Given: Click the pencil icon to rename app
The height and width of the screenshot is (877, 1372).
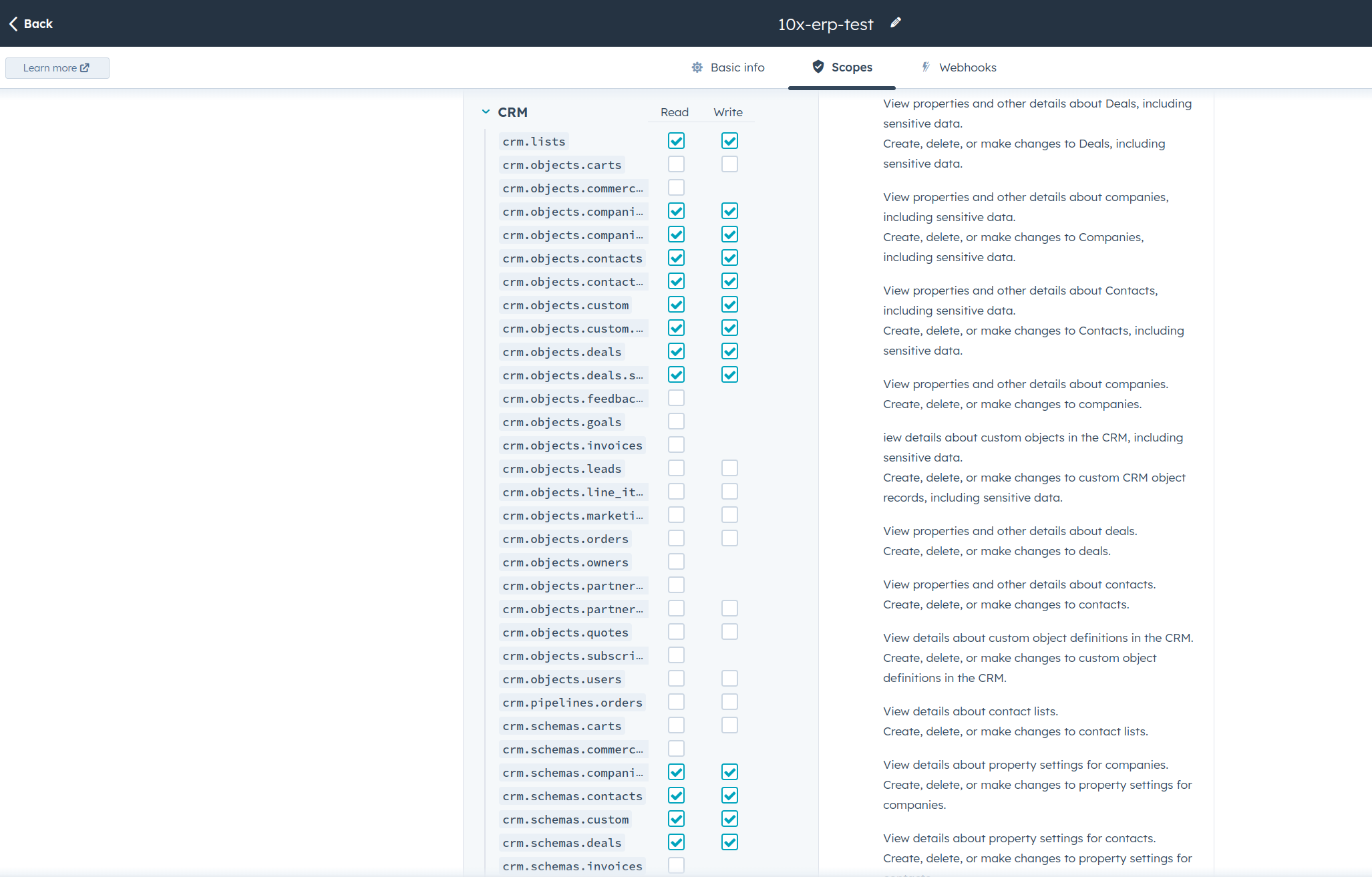Looking at the screenshot, I should tap(896, 23).
